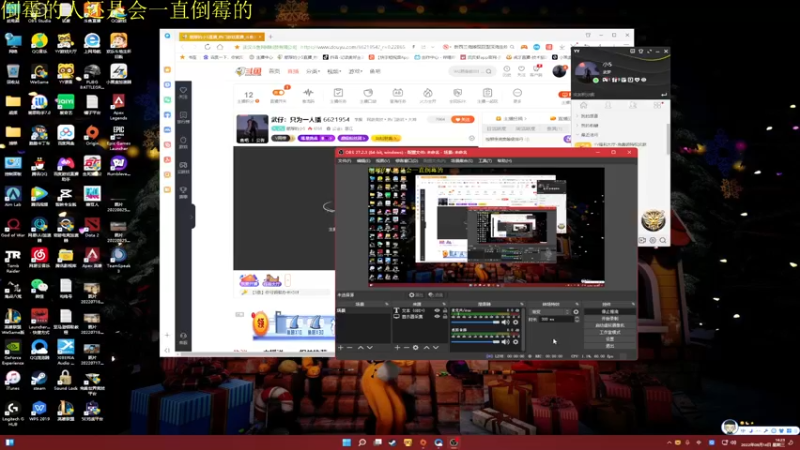Open TeamSpeak 3 desktop shortcut
This screenshot has width=800, height=450.
(x=118, y=260)
